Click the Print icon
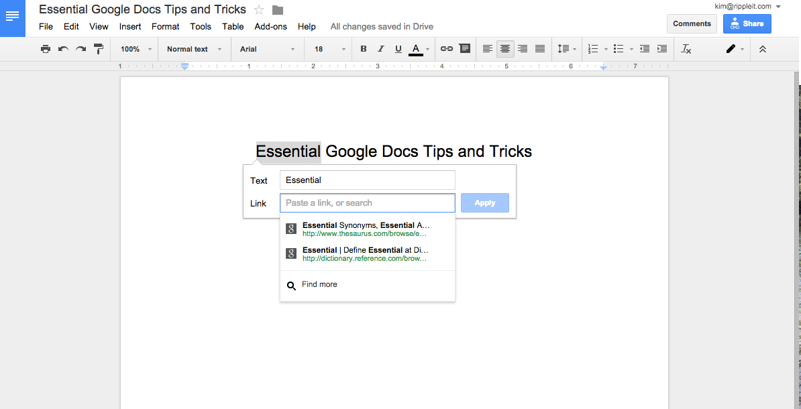The width and height of the screenshot is (801, 409). pyautogui.click(x=45, y=49)
